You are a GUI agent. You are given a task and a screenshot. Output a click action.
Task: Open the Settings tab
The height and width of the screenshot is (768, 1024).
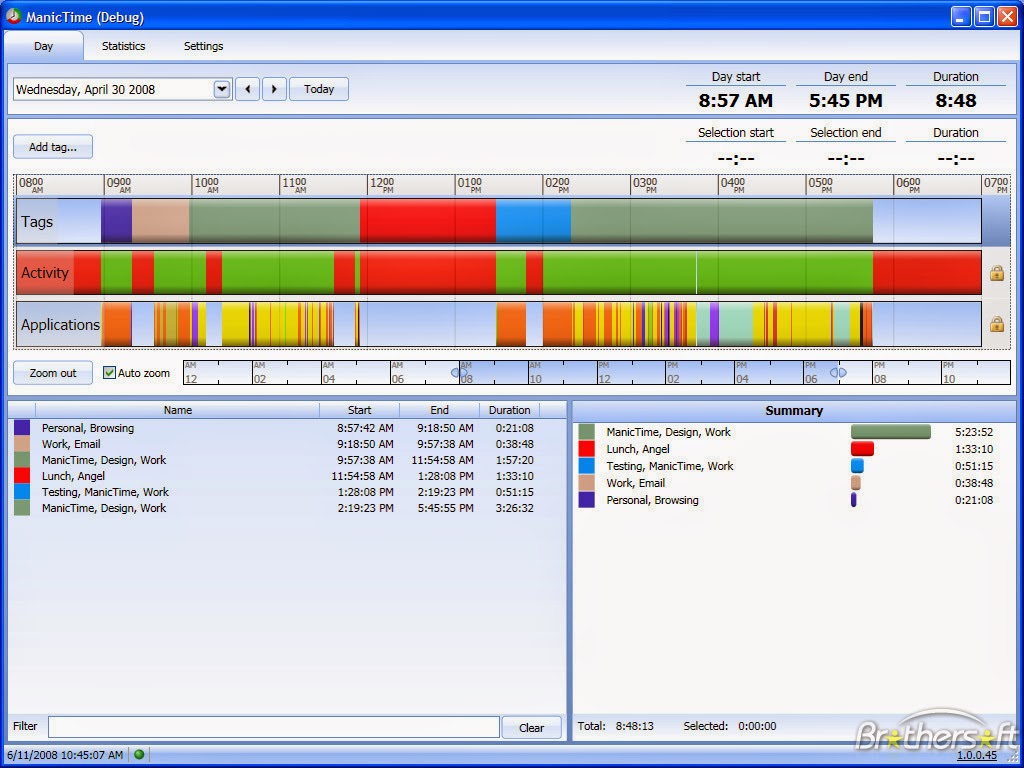[x=203, y=46]
